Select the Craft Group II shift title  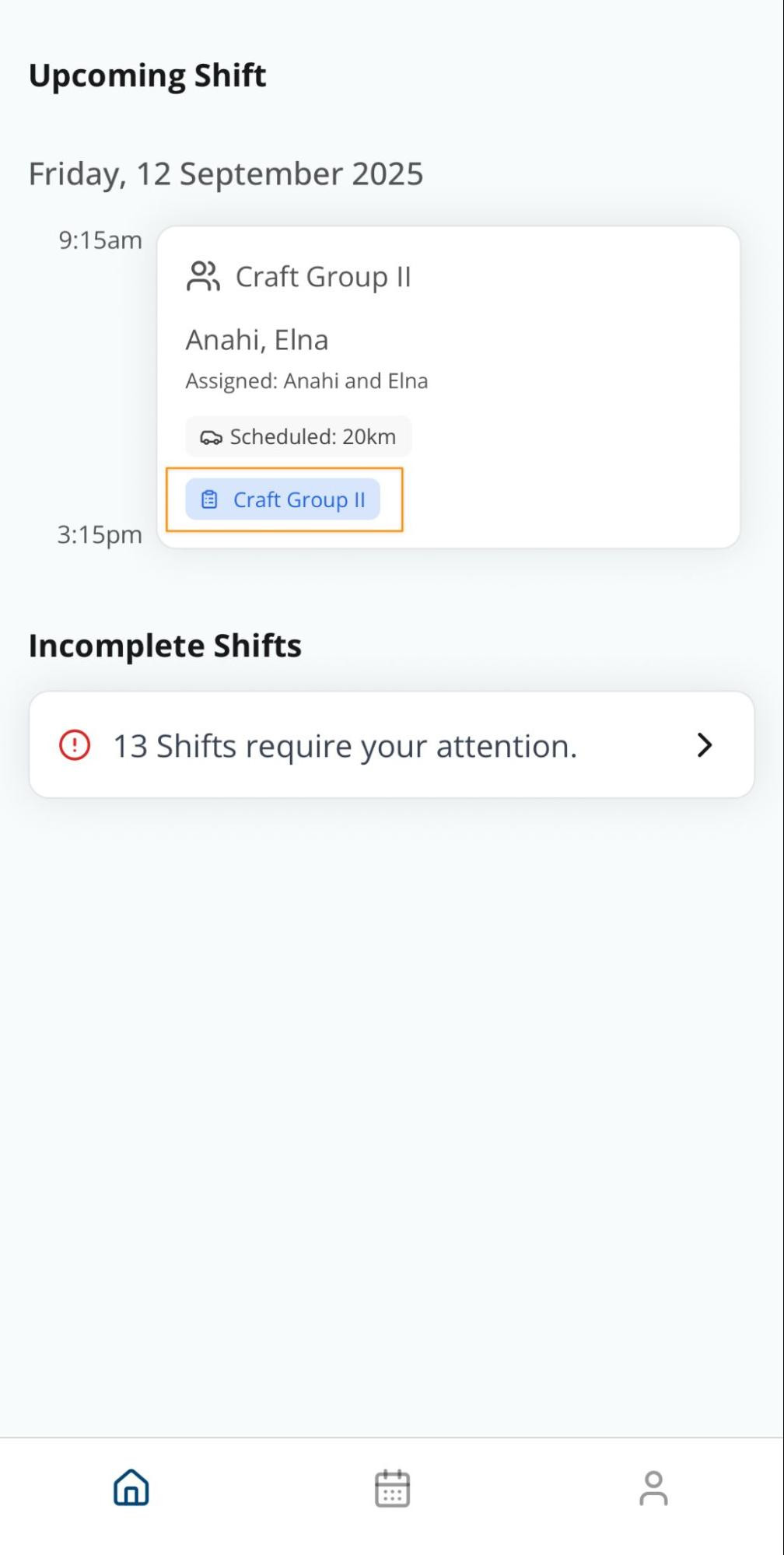[323, 277]
